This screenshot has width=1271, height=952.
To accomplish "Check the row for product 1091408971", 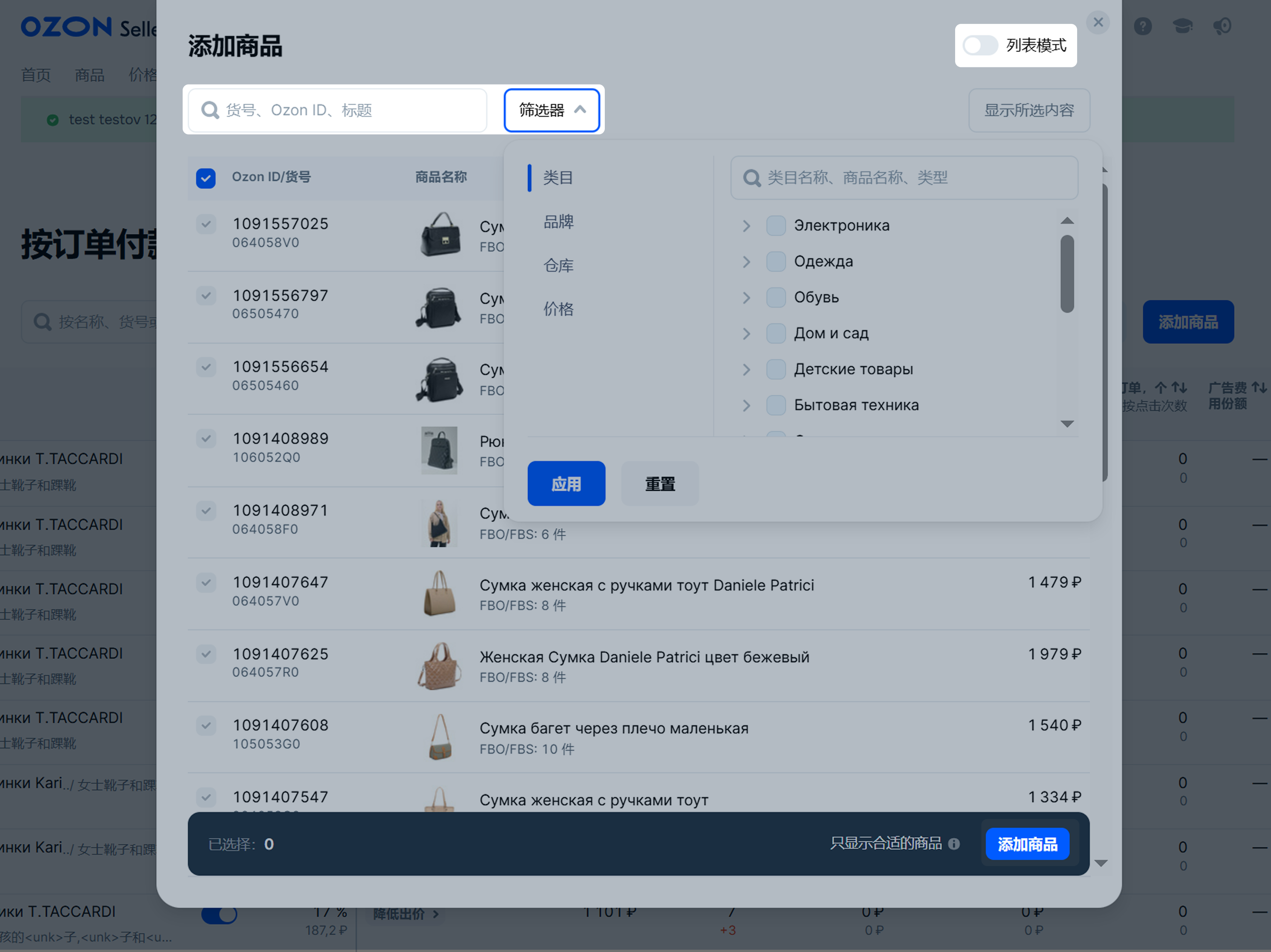I will coord(206,510).
